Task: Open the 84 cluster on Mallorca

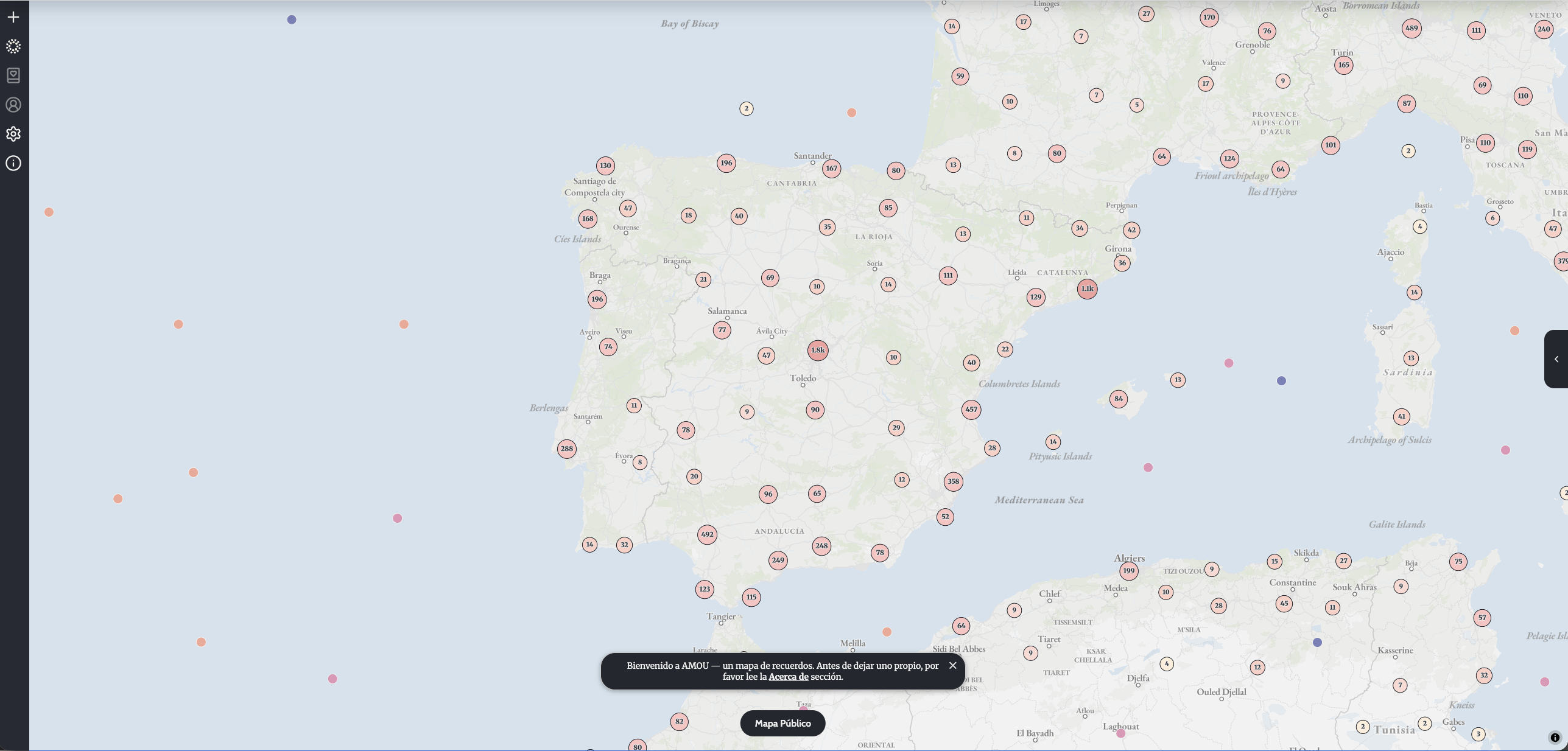Action: click(x=1119, y=399)
